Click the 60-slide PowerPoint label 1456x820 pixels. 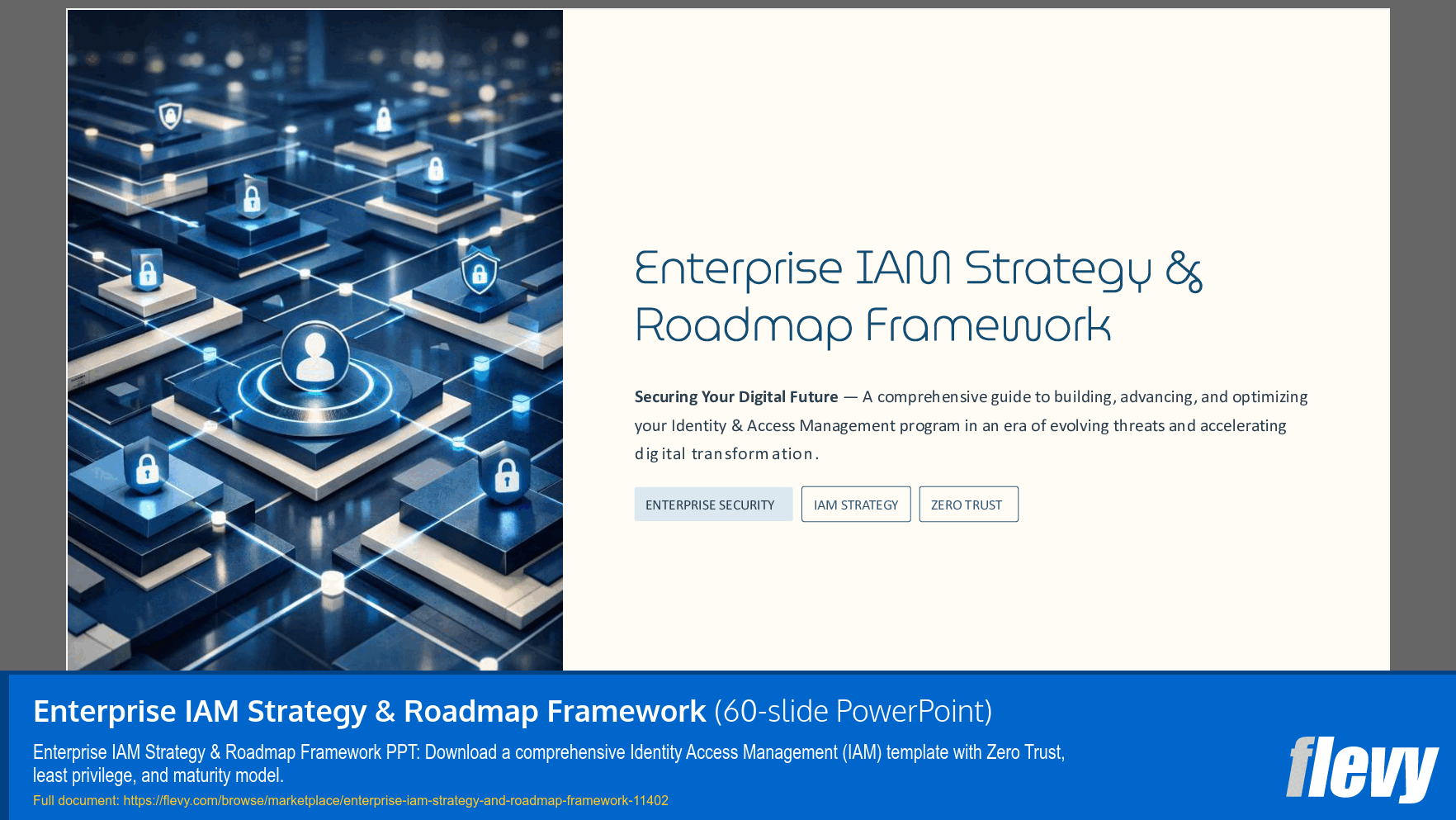(854, 711)
